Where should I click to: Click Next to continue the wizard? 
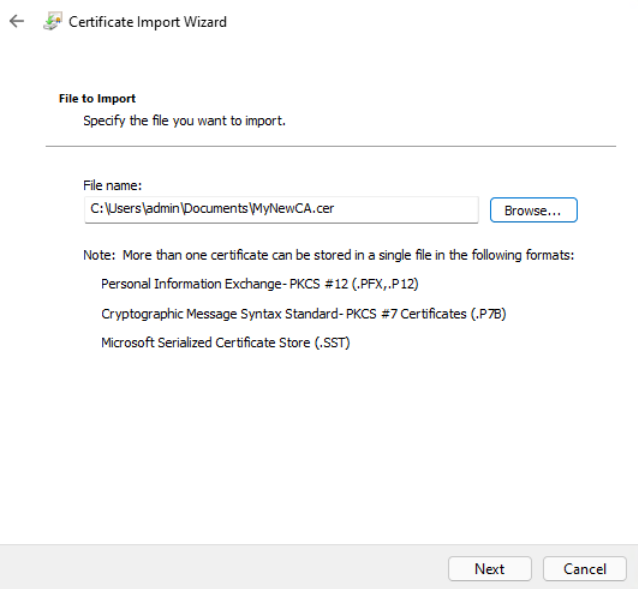pyautogui.click(x=490, y=569)
